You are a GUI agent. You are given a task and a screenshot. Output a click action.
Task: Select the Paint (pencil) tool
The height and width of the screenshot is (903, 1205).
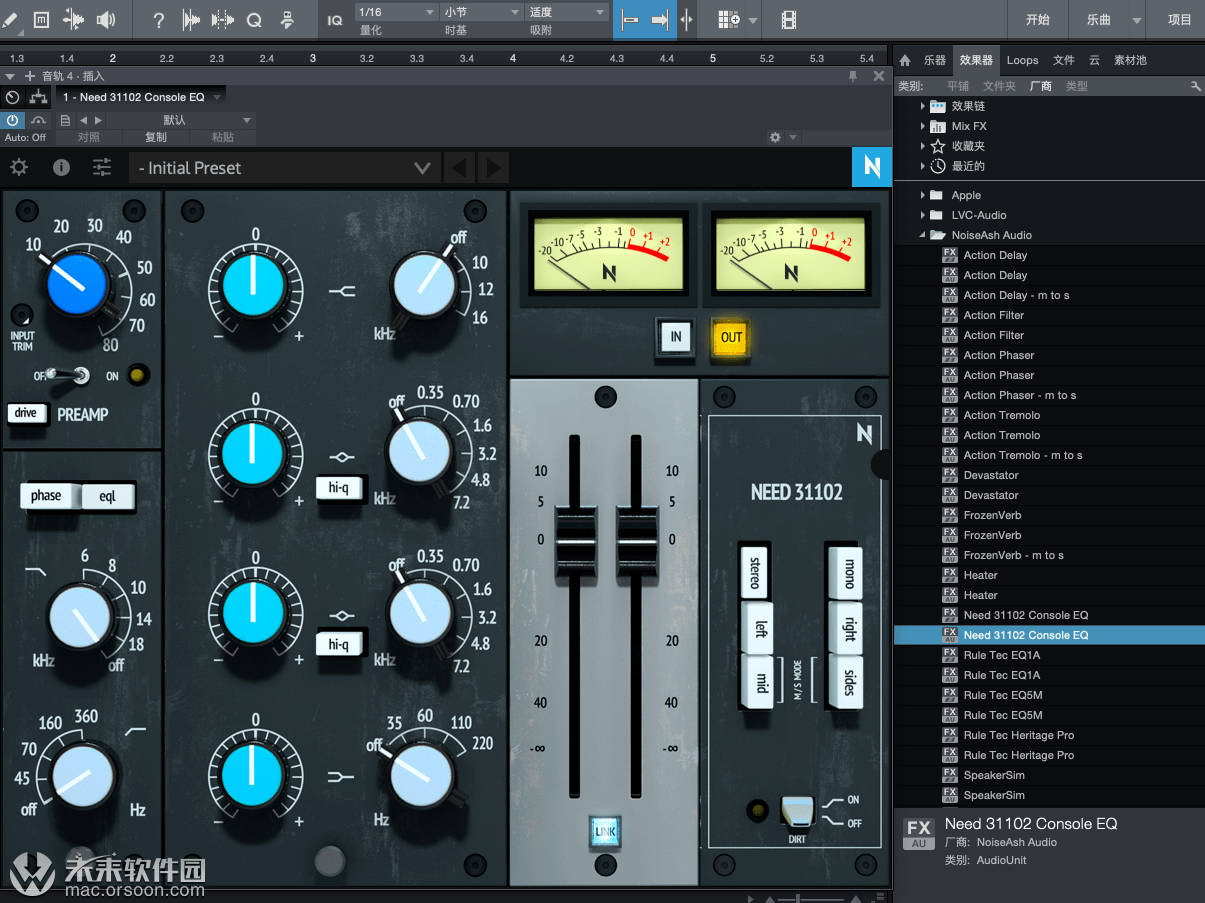8,19
